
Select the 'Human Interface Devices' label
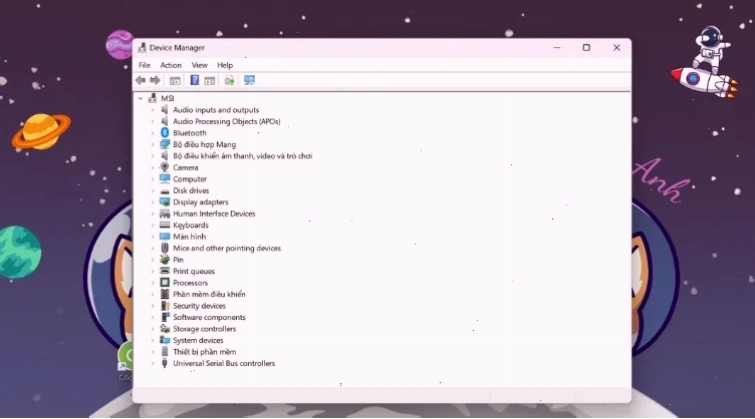point(214,214)
